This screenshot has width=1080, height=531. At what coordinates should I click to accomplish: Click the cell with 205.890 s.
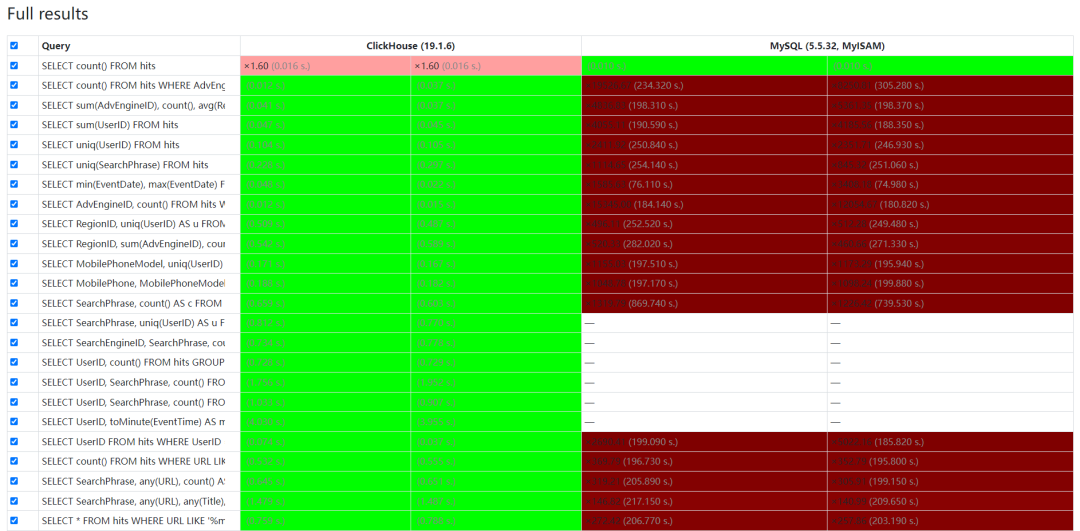pos(705,481)
